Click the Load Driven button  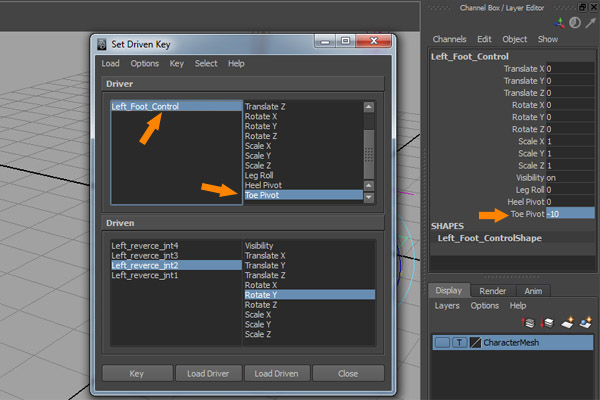pyautogui.click(x=277, y=373)
